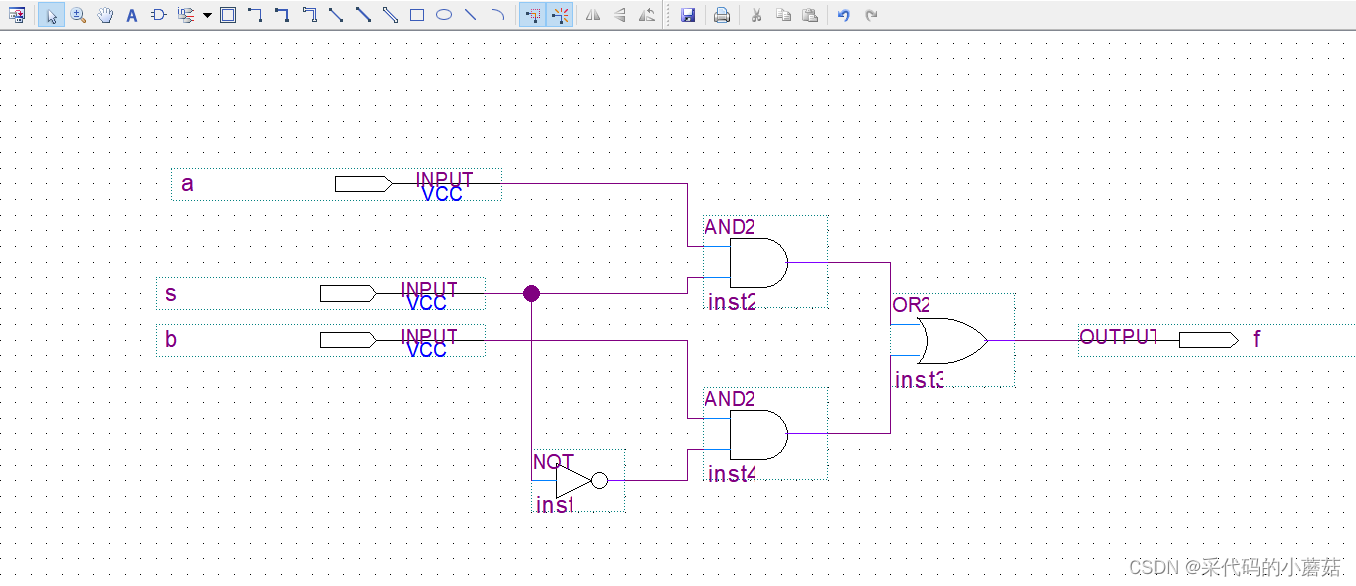Click the Redo arrow

[x=871, y=15]
